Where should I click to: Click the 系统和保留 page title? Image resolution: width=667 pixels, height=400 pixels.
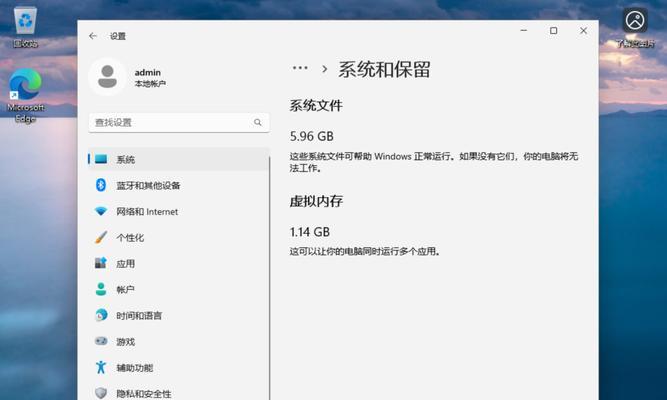pyautogui.click(x=384, y=69)
